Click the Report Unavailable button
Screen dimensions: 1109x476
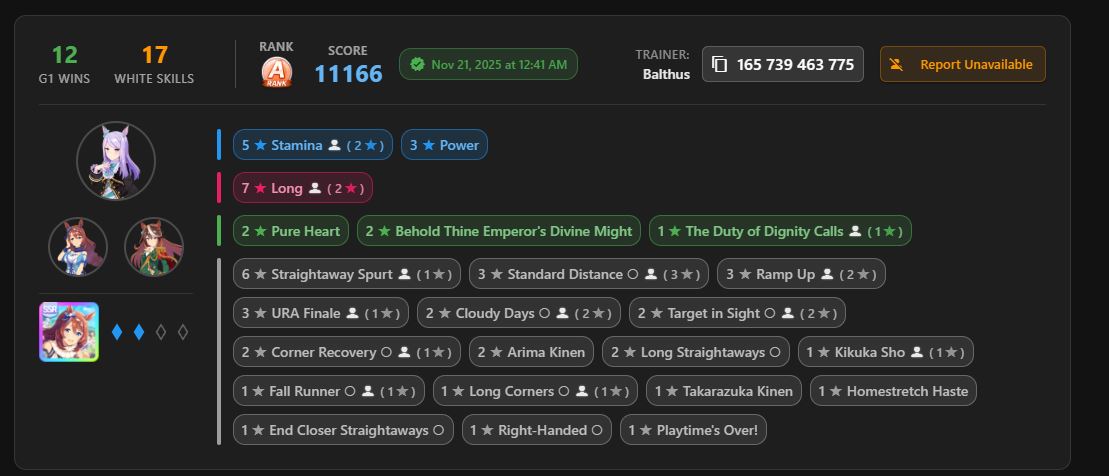pyautogui.click(x=963, y=64)
